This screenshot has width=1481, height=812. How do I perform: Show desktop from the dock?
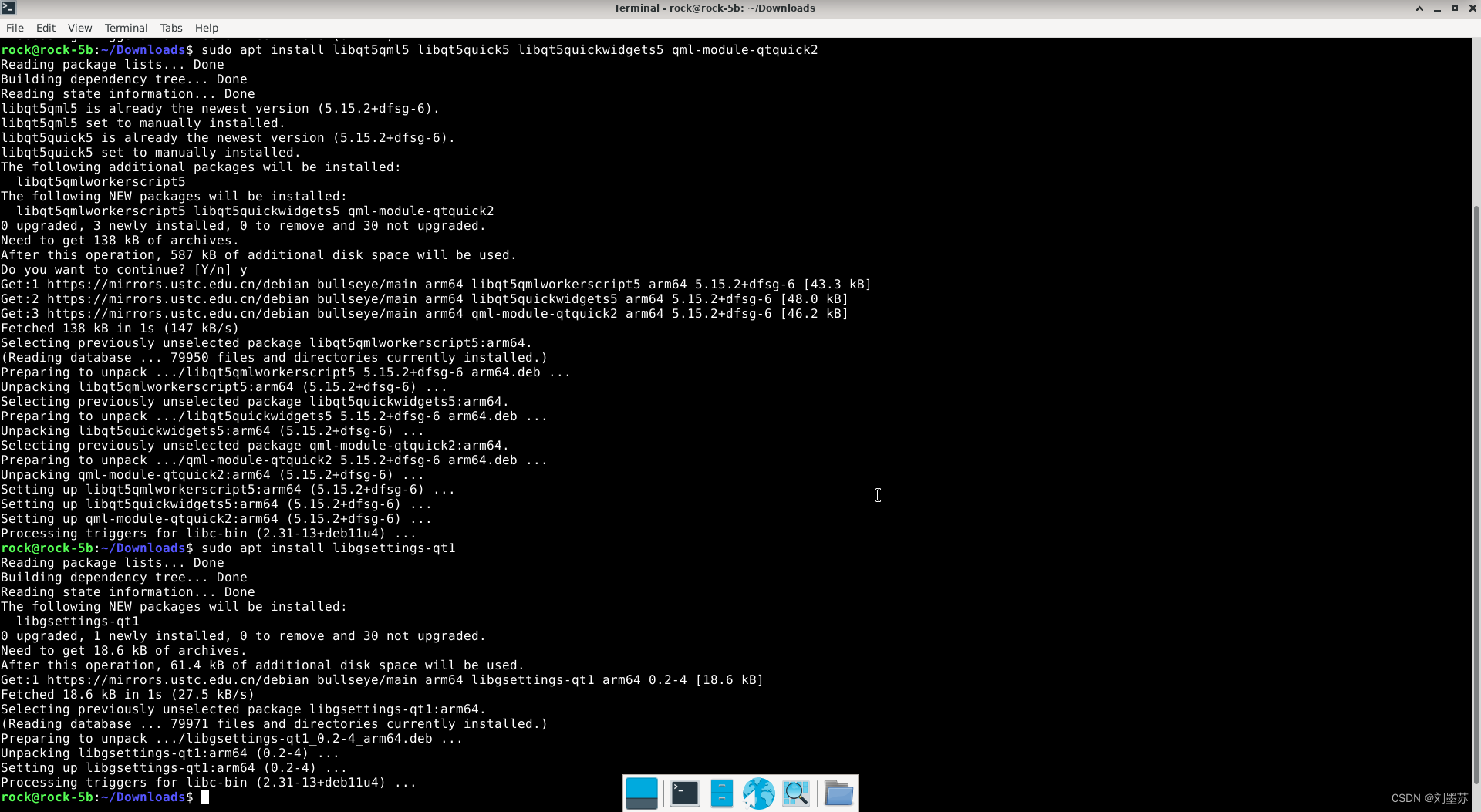pos(642,793)
